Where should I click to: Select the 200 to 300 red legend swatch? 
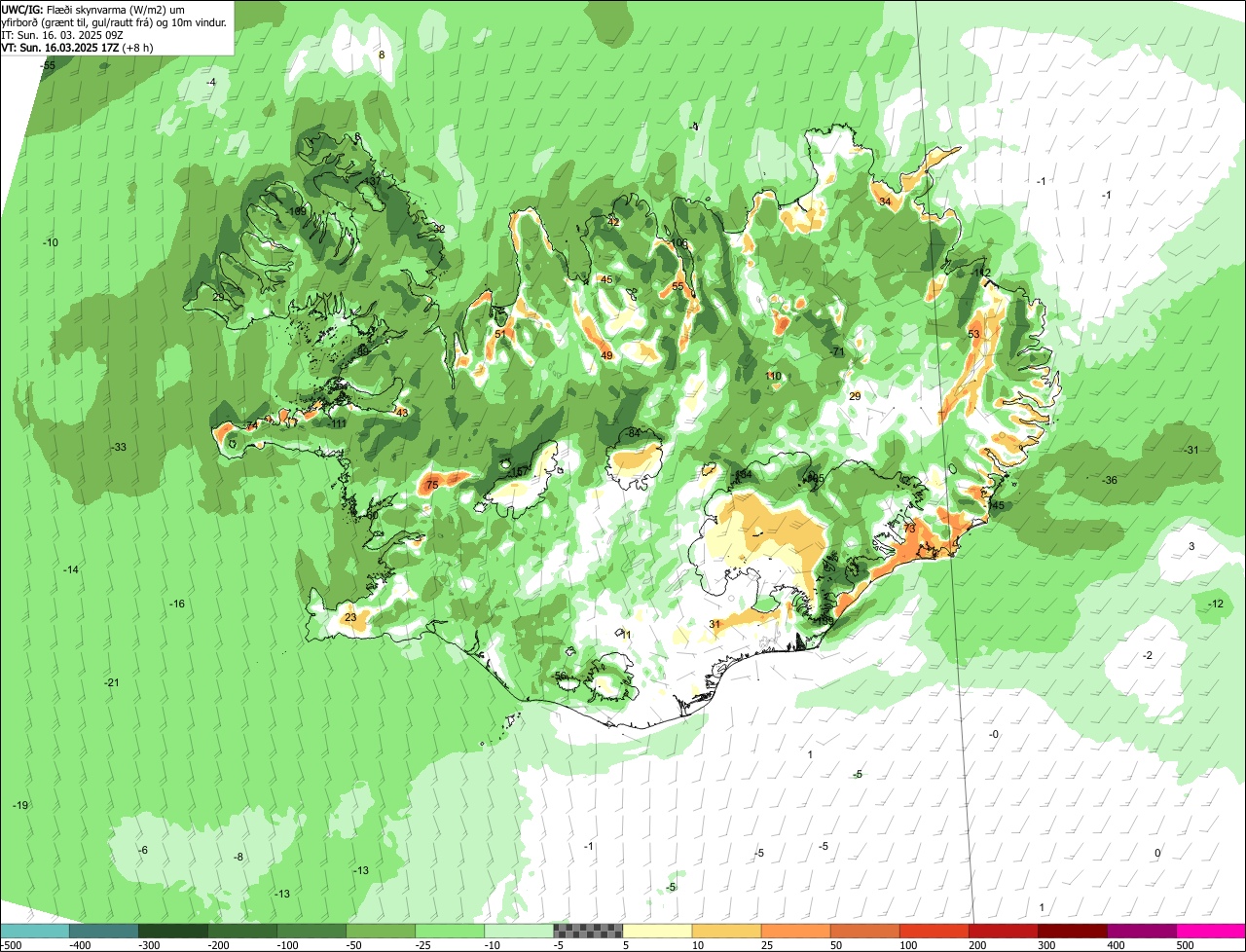click(1002, 931)
